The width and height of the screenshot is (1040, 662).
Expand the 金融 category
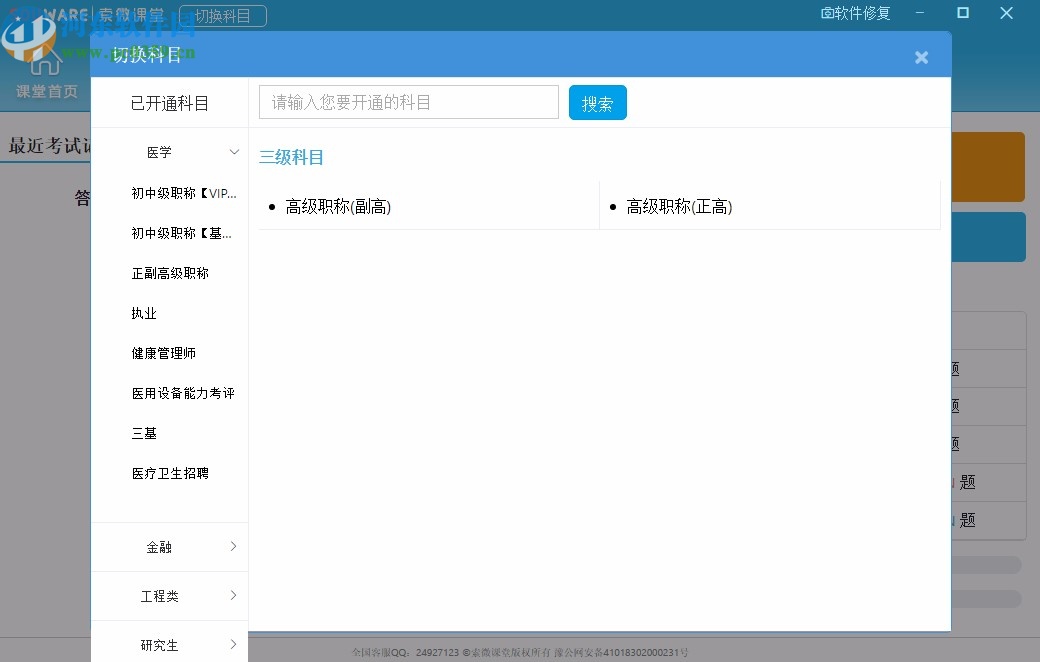pos(159,547)
